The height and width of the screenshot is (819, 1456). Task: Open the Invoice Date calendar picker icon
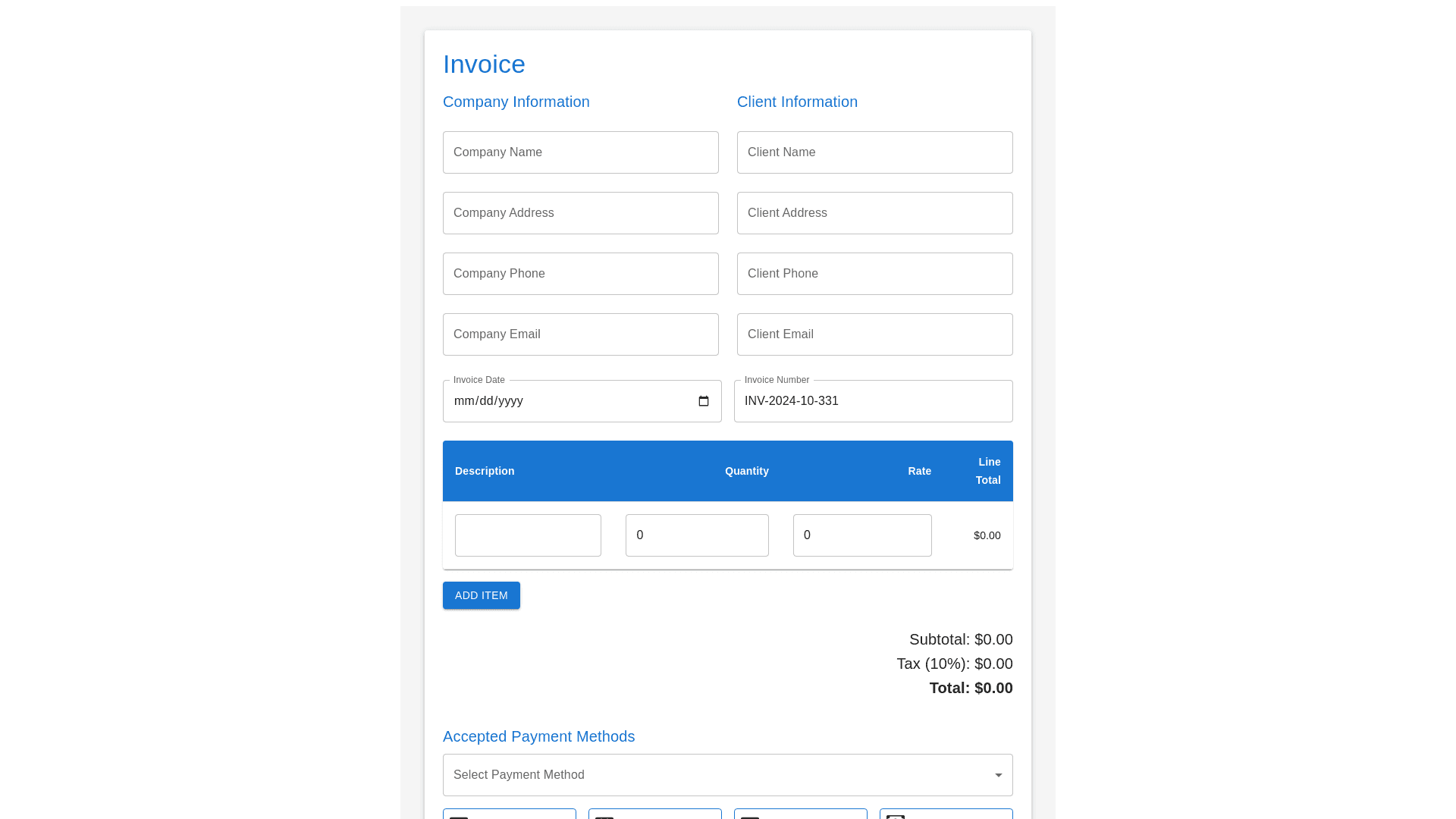(703, 401)
